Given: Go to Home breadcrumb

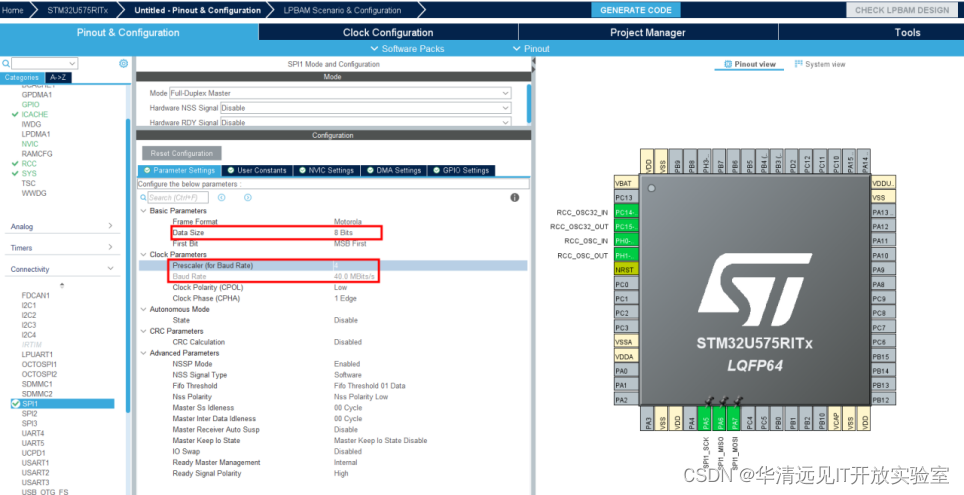Looking at the screenshot, I should click(12, 10).
